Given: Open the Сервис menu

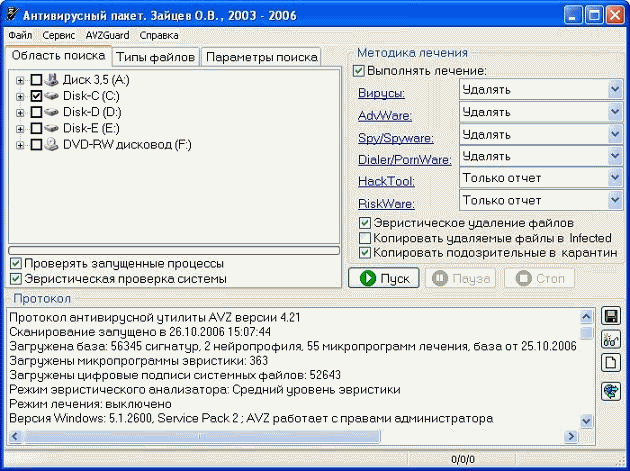Looking at the screenshot, I should [59, 35].
